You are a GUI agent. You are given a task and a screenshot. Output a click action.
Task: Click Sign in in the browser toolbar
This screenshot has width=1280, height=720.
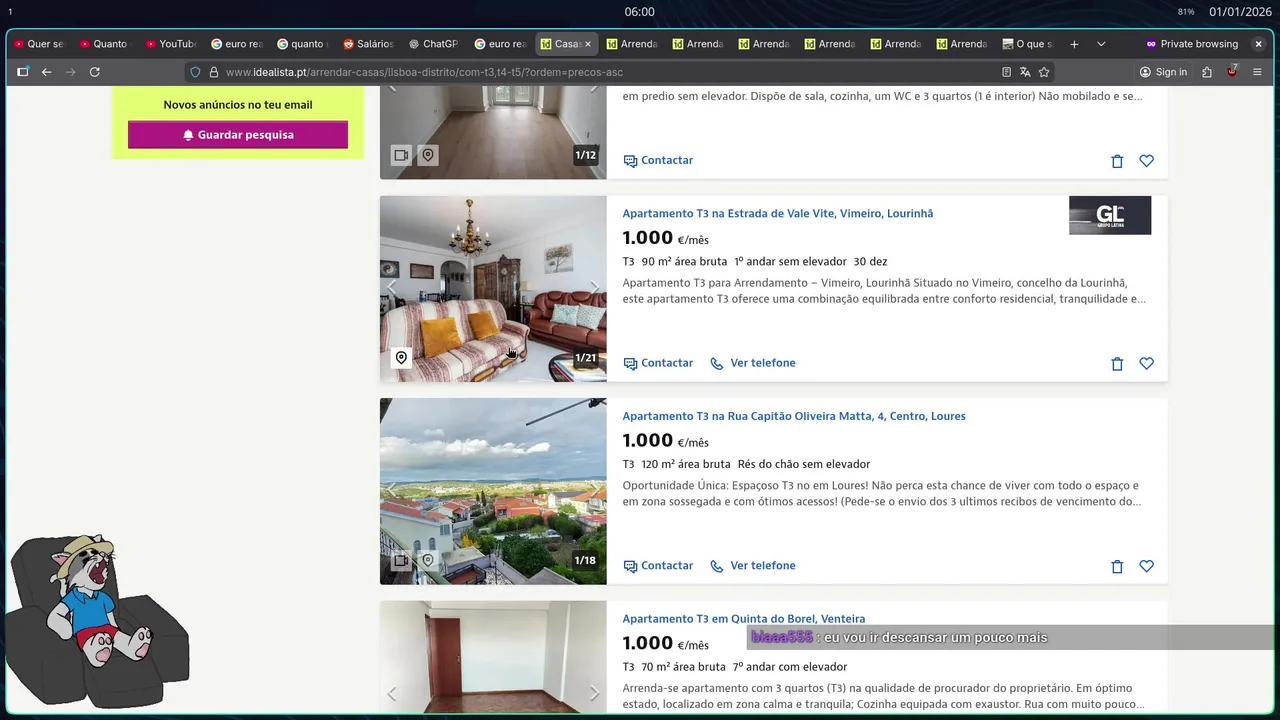(1163, 72)
